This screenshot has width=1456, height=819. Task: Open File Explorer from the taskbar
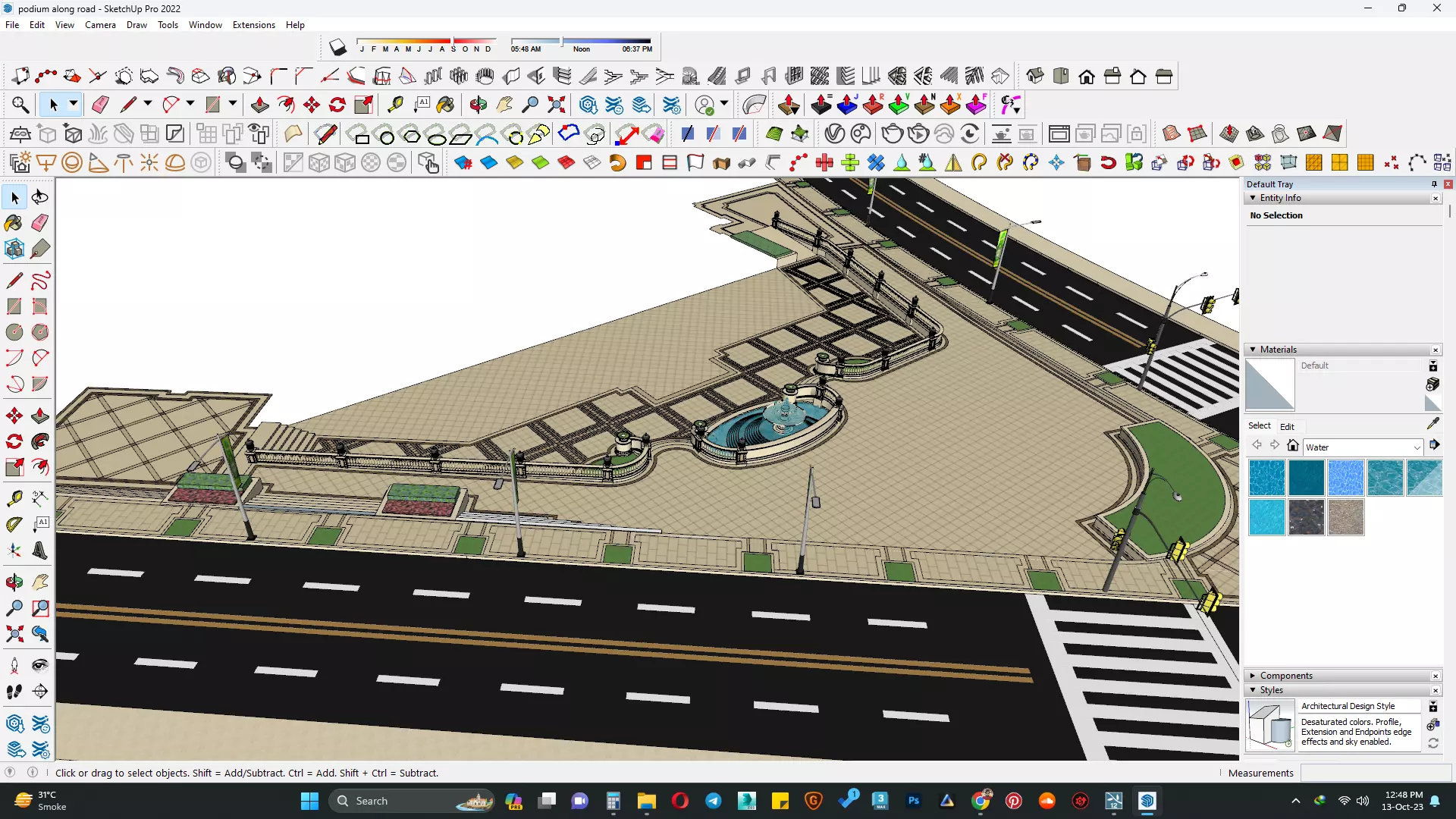(646, 801)
